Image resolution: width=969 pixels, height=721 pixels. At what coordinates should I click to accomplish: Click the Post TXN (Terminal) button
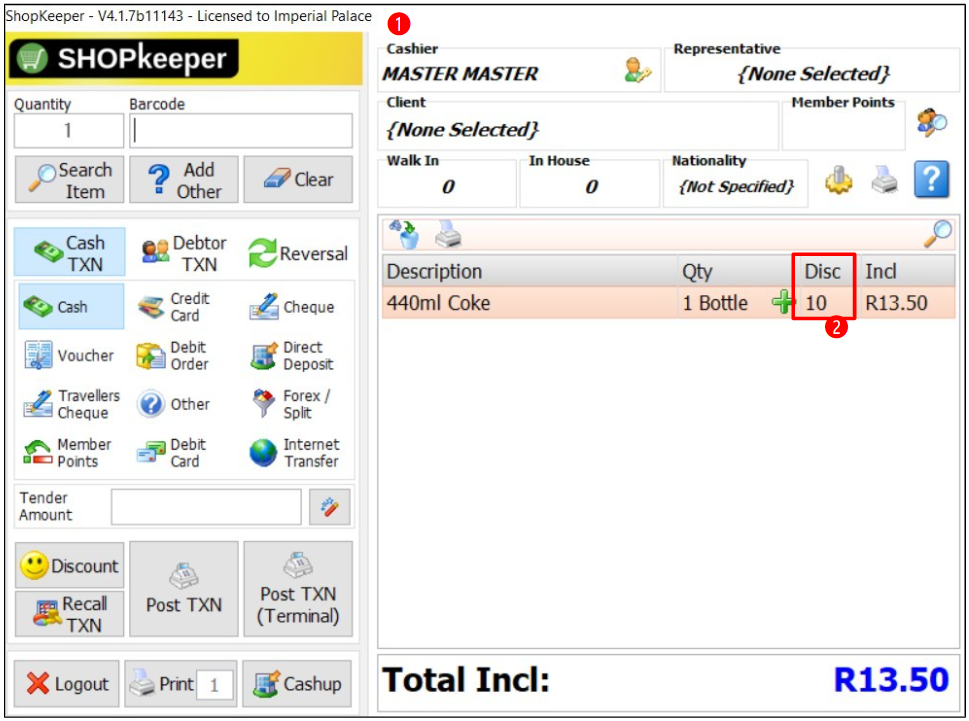(298, 589)
